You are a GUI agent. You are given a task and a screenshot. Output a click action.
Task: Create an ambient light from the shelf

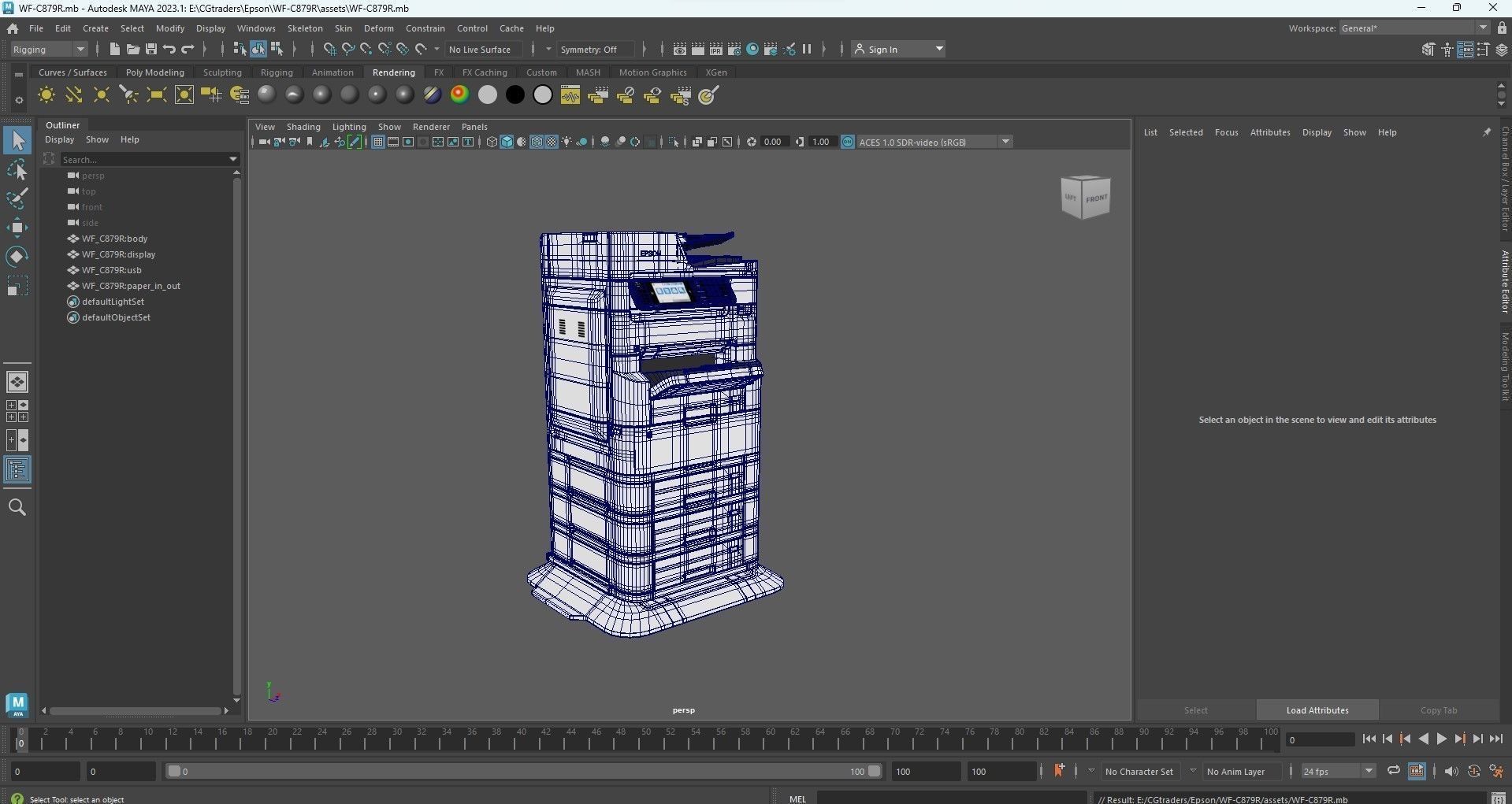pos(46,95)
